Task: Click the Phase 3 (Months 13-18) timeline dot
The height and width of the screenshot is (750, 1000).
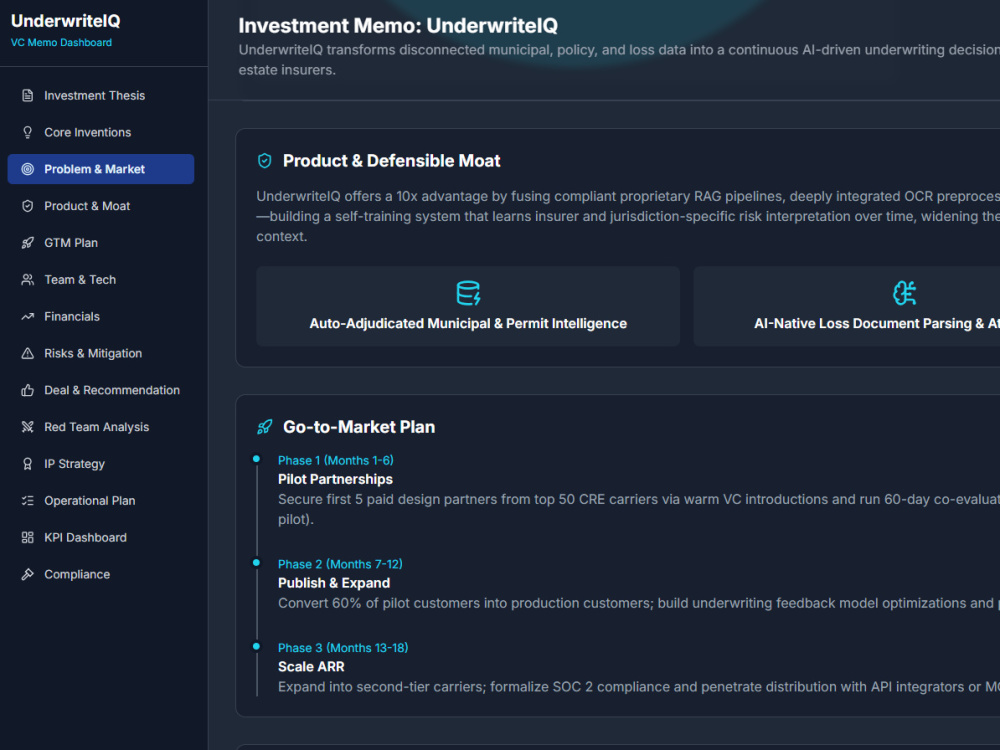Action: point(256,647)
